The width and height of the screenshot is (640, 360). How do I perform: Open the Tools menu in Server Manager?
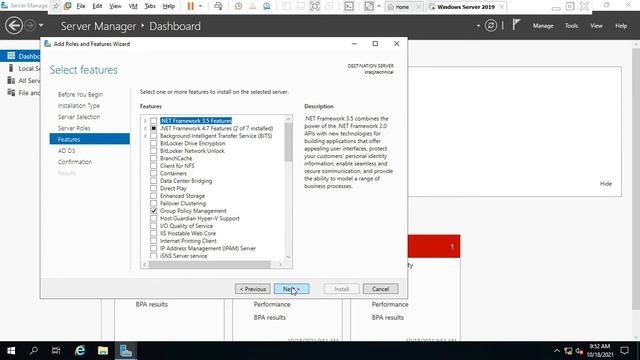coord(571,26)
